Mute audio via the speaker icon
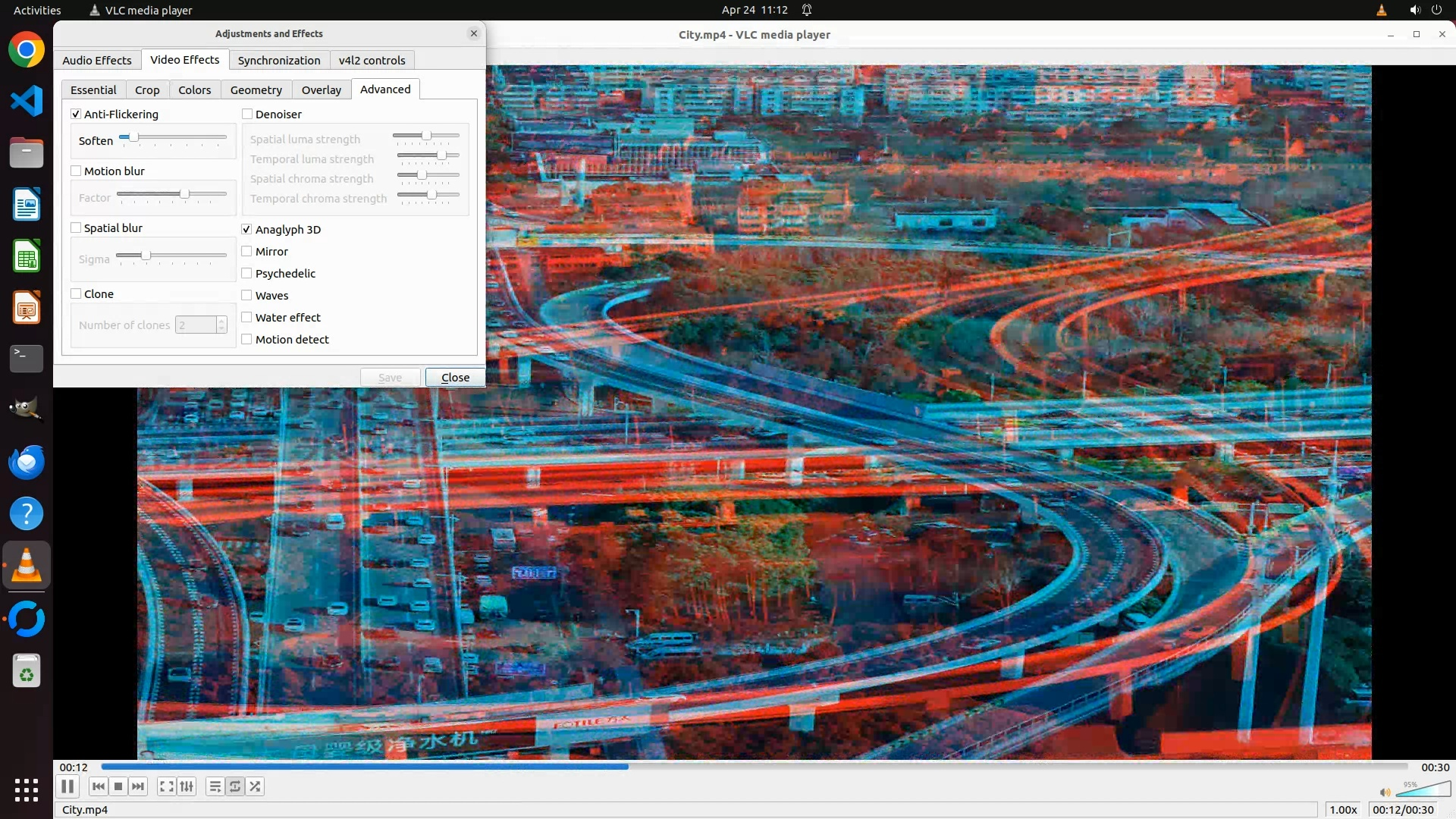1456x819 pixels. (x=1385, y=792)
